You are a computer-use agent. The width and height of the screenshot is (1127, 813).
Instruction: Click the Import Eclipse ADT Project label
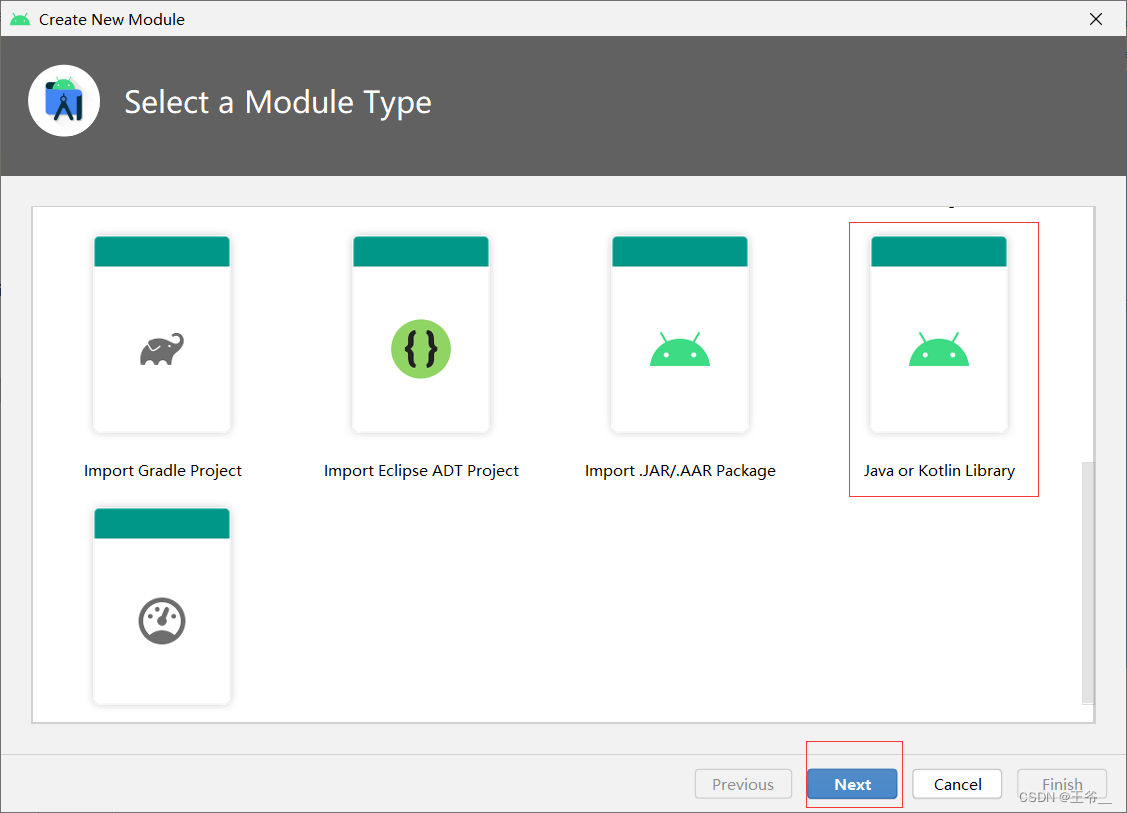point(420,471)
